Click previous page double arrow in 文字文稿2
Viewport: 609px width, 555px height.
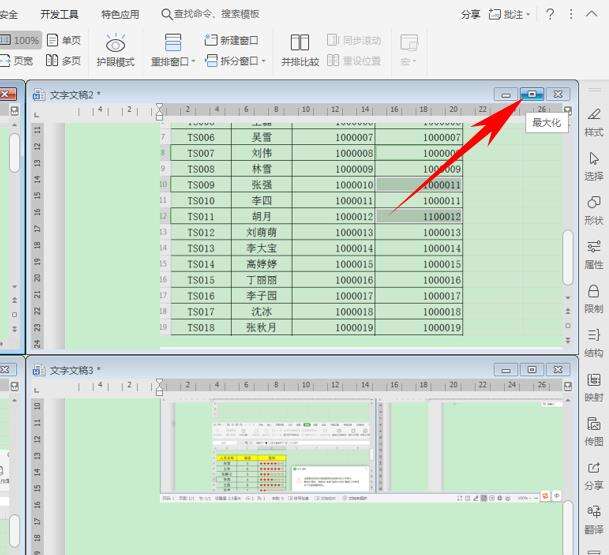567,311
